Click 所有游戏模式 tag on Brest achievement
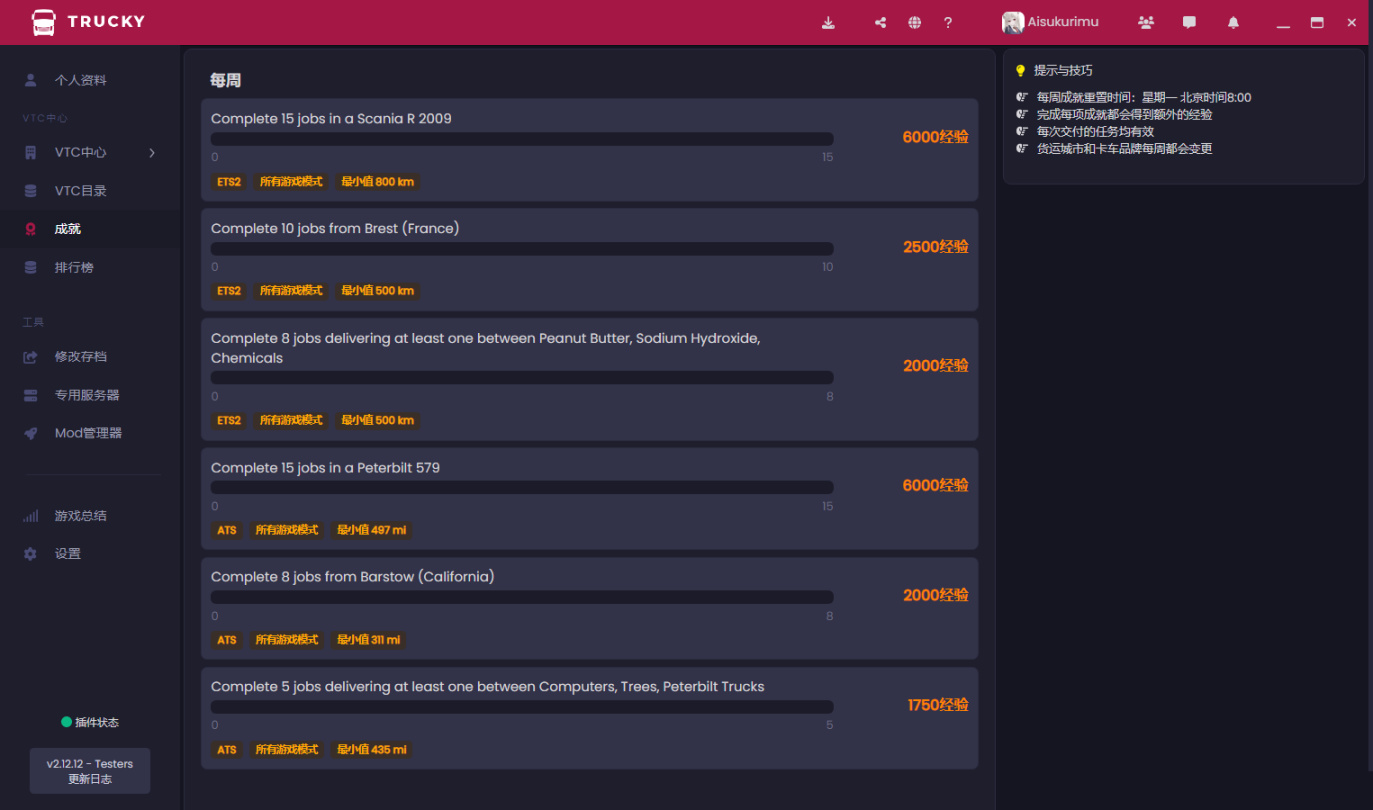 (291, 291)
